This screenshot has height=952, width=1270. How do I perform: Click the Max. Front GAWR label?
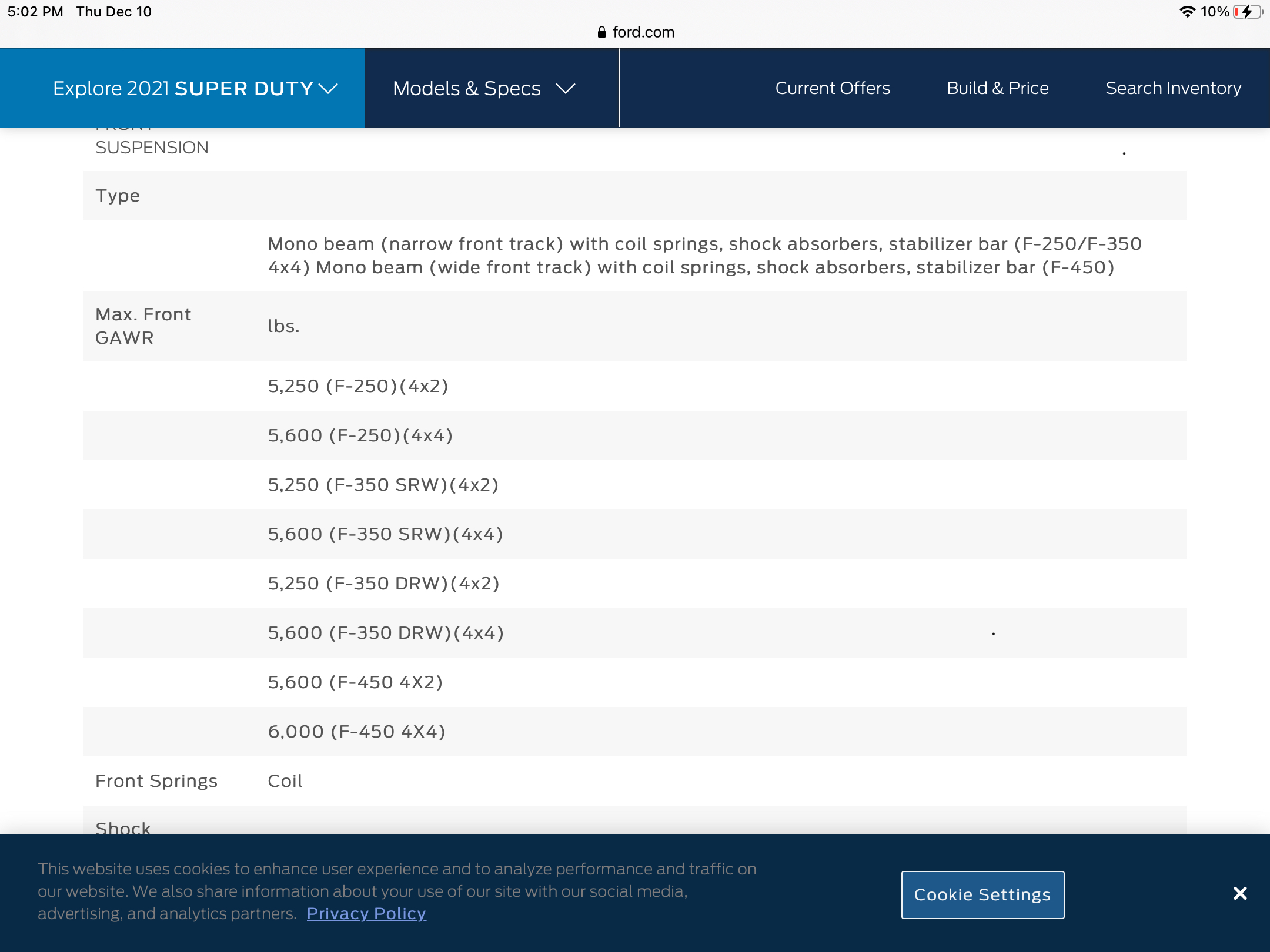(143, 326)
